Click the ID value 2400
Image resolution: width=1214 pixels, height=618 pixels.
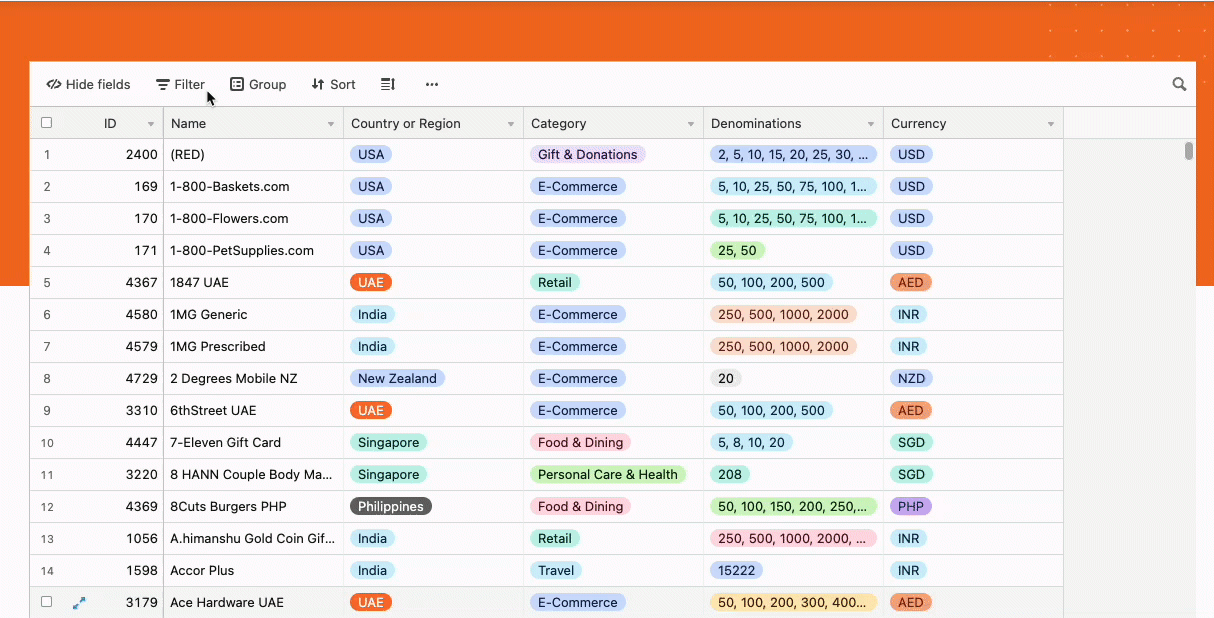point(141,155)
